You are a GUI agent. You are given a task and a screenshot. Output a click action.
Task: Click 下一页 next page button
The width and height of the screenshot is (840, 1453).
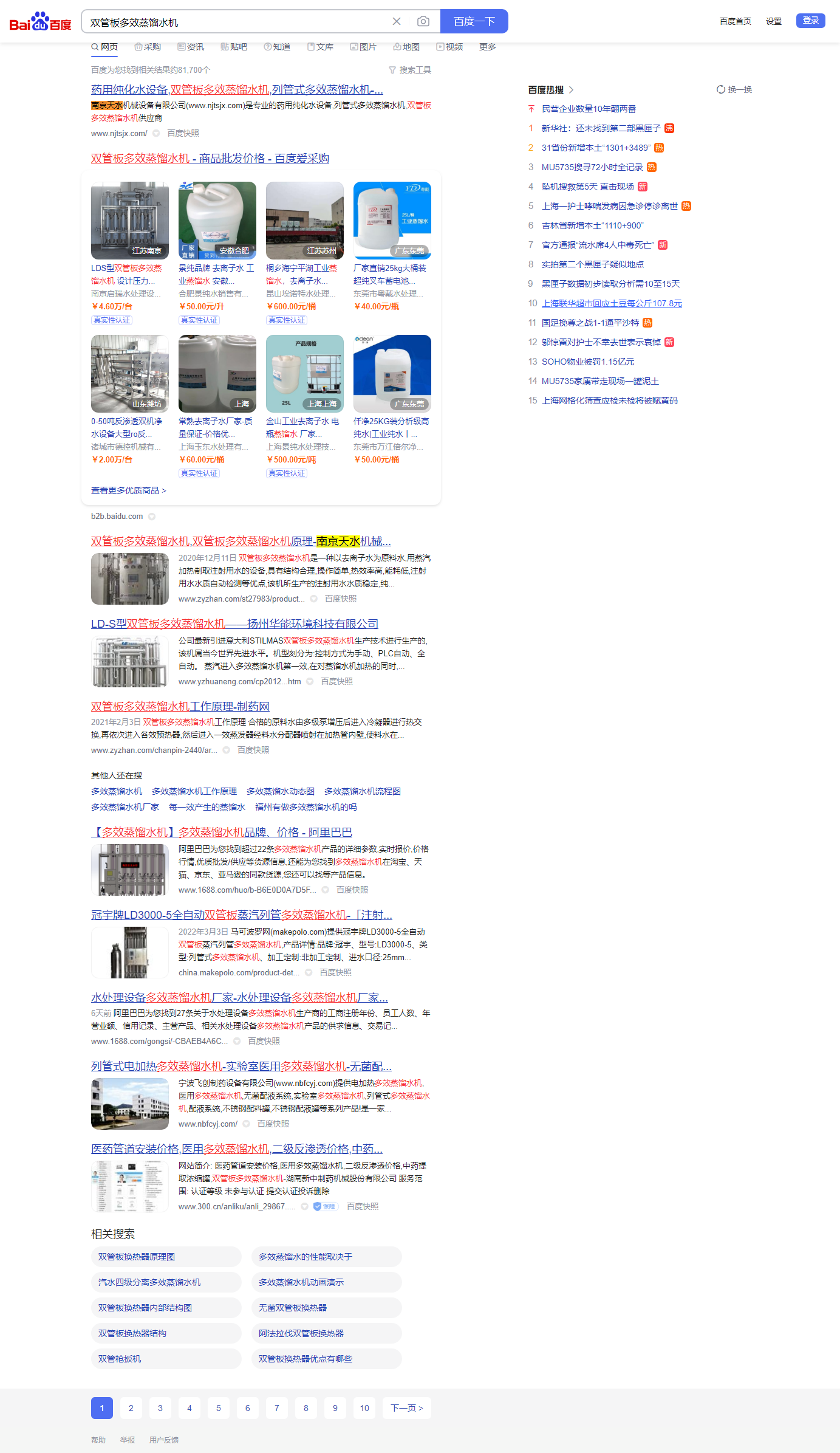[407, 1408]
